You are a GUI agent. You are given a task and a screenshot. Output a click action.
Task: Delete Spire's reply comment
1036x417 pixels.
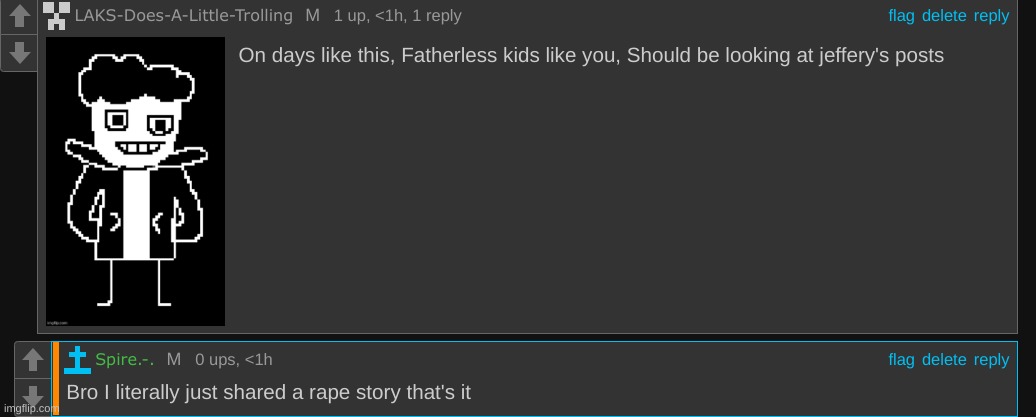tap(944, 360)
